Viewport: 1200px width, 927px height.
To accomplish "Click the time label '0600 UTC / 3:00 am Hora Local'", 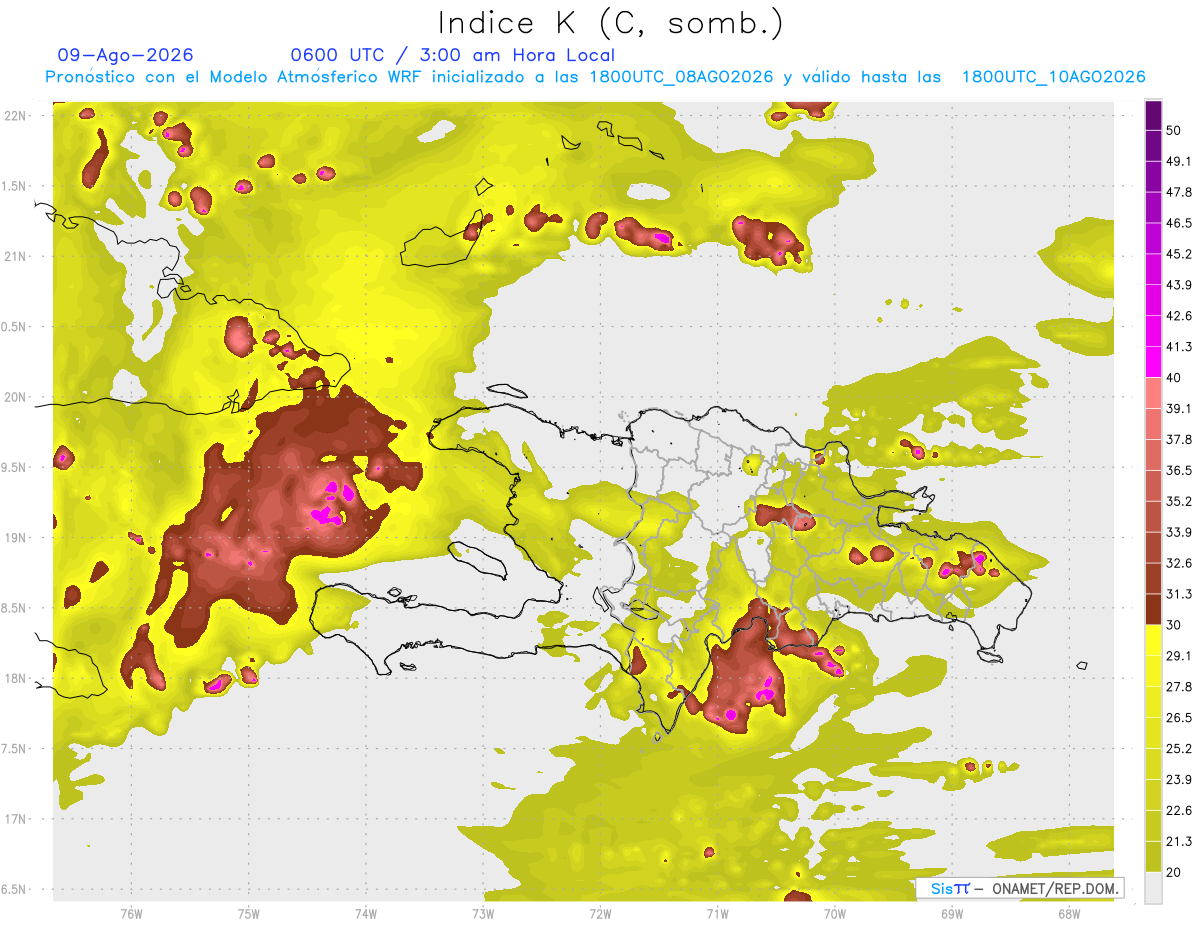I will tap(452, 55).
